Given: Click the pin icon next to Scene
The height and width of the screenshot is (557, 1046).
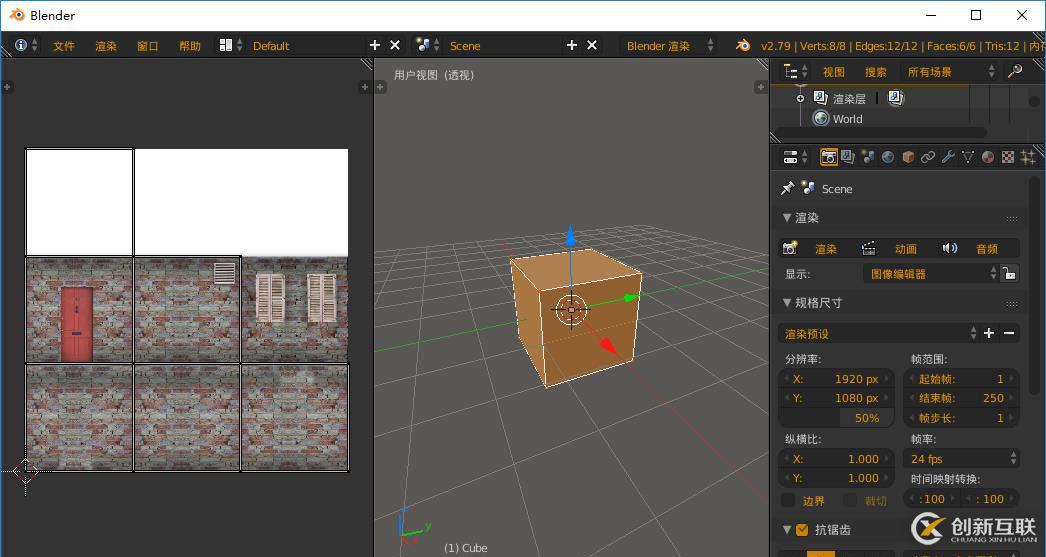Looking at the screenshot, I should [788, 188].
